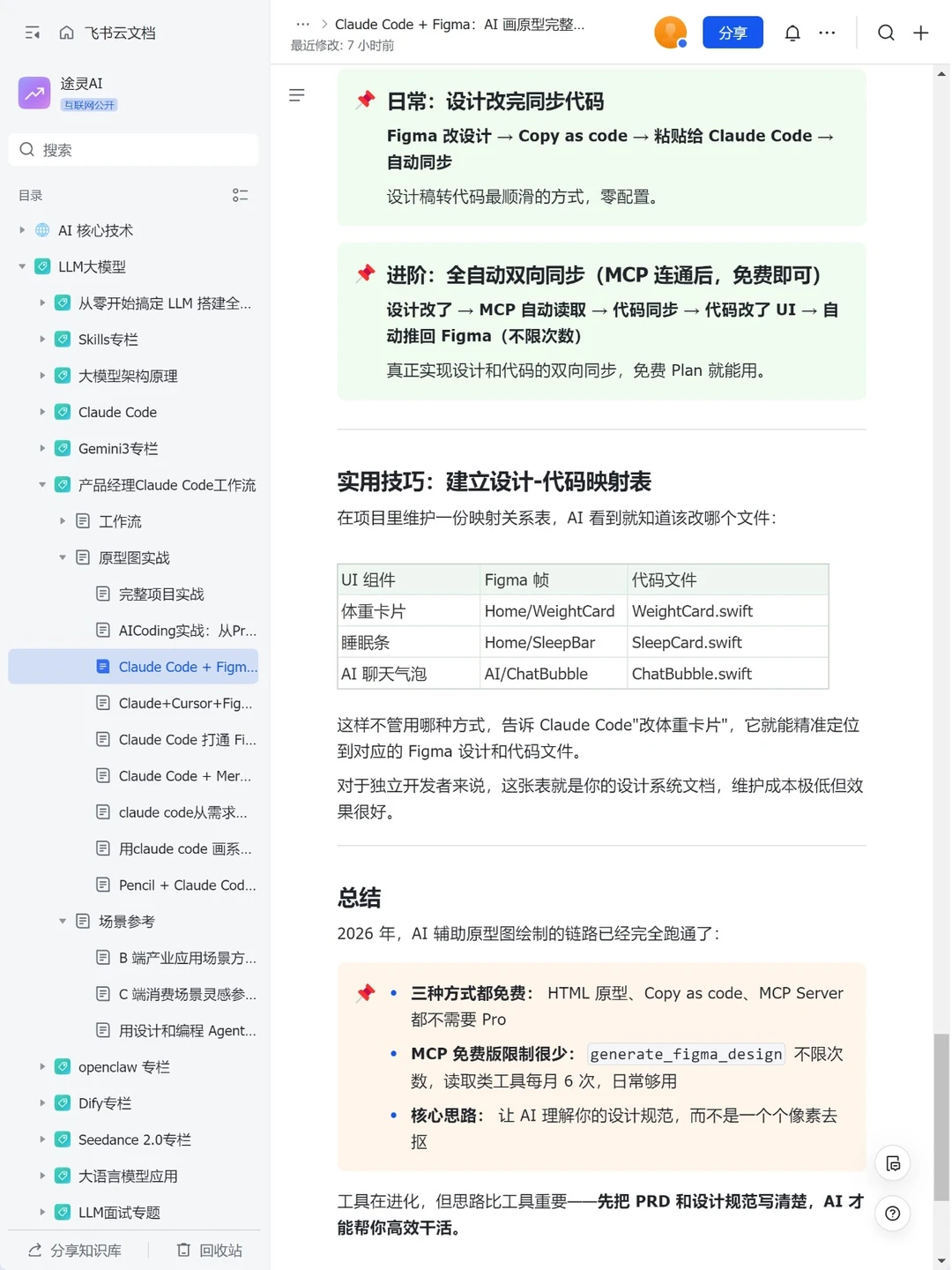Click the 实用技巧：建立设计-代码映射表 heading

[x=494, y=482]
